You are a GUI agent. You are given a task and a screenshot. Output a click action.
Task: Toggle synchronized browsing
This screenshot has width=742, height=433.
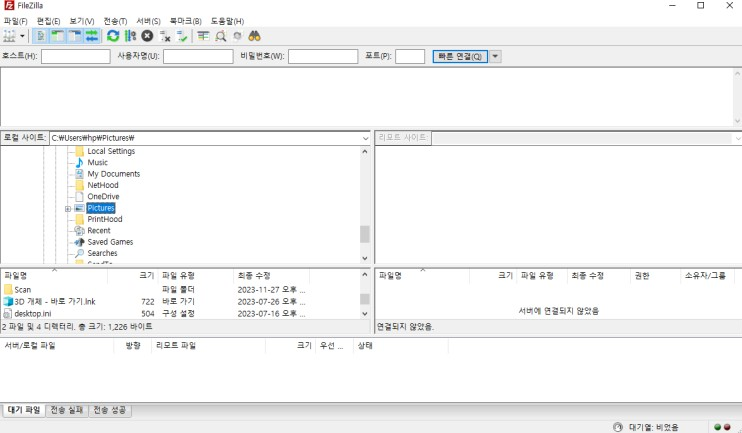coord(238,36)
